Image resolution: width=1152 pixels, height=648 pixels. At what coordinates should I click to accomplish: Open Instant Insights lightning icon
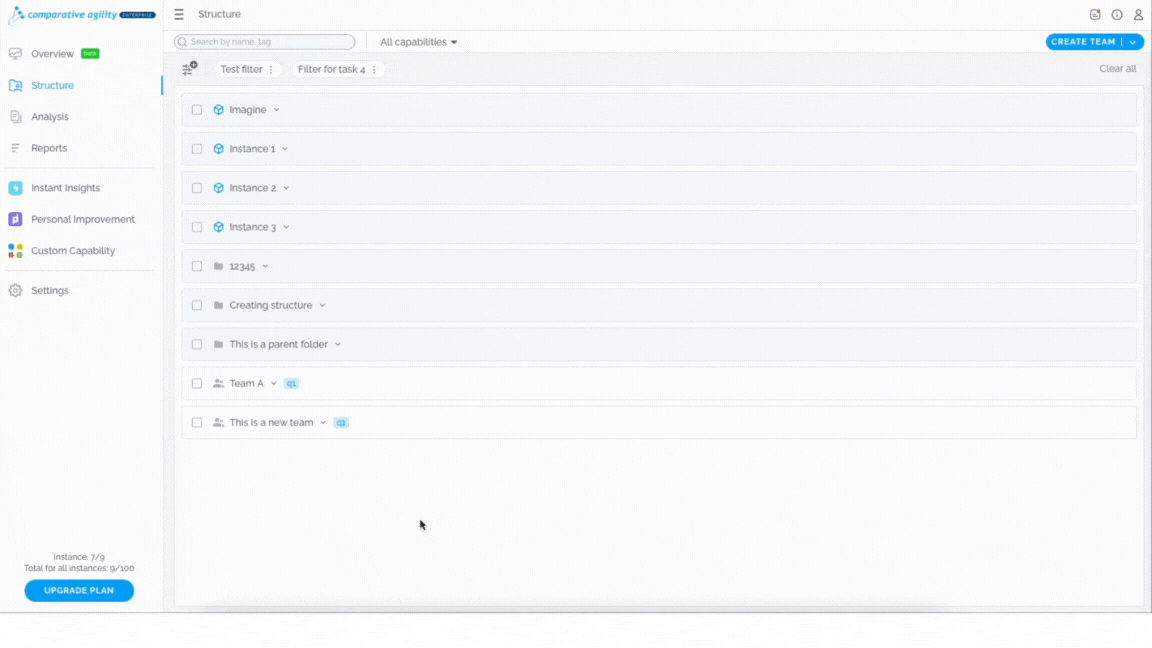[x=15, y=188]
